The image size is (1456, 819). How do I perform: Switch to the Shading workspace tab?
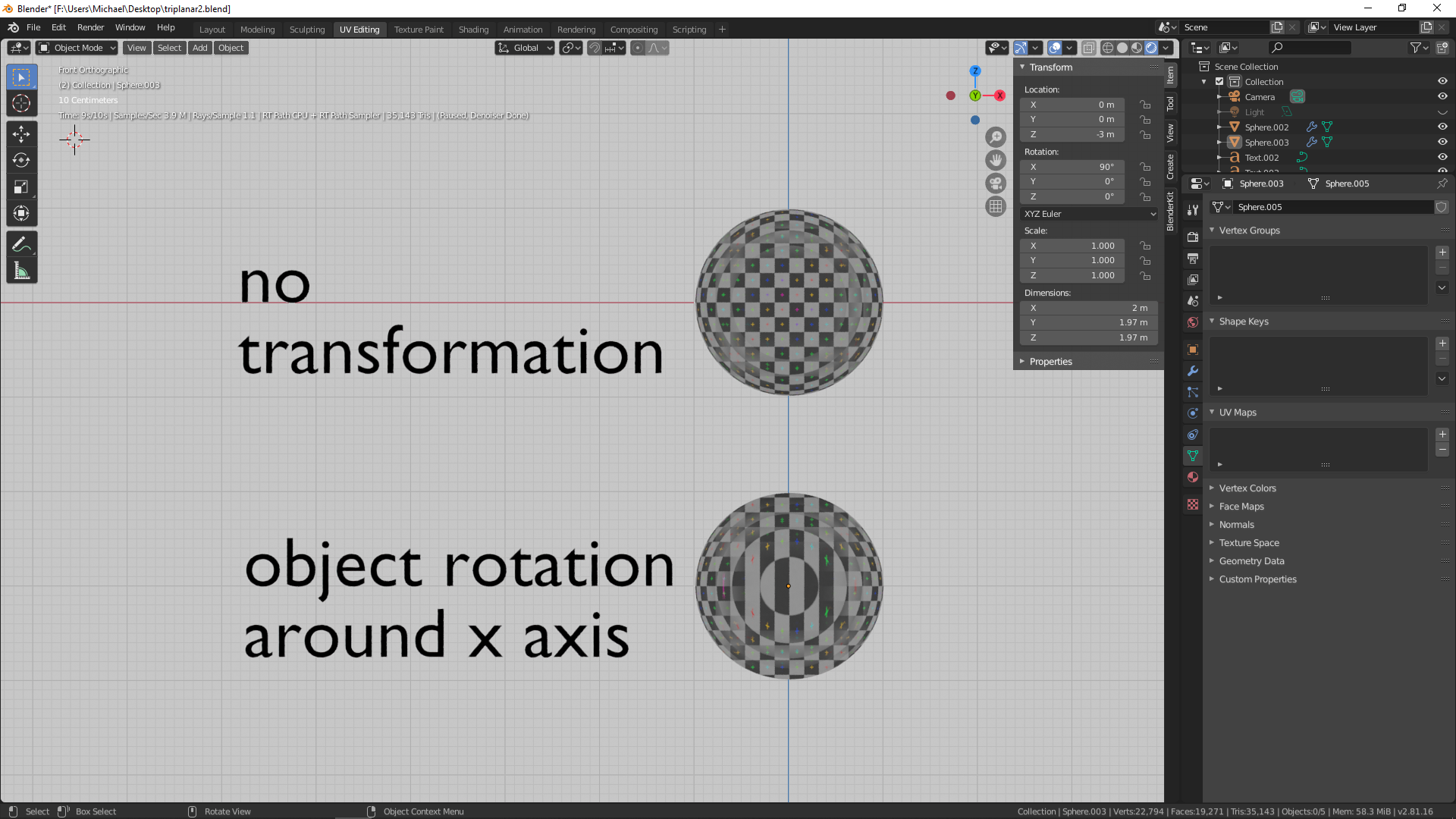pos(473,30)
